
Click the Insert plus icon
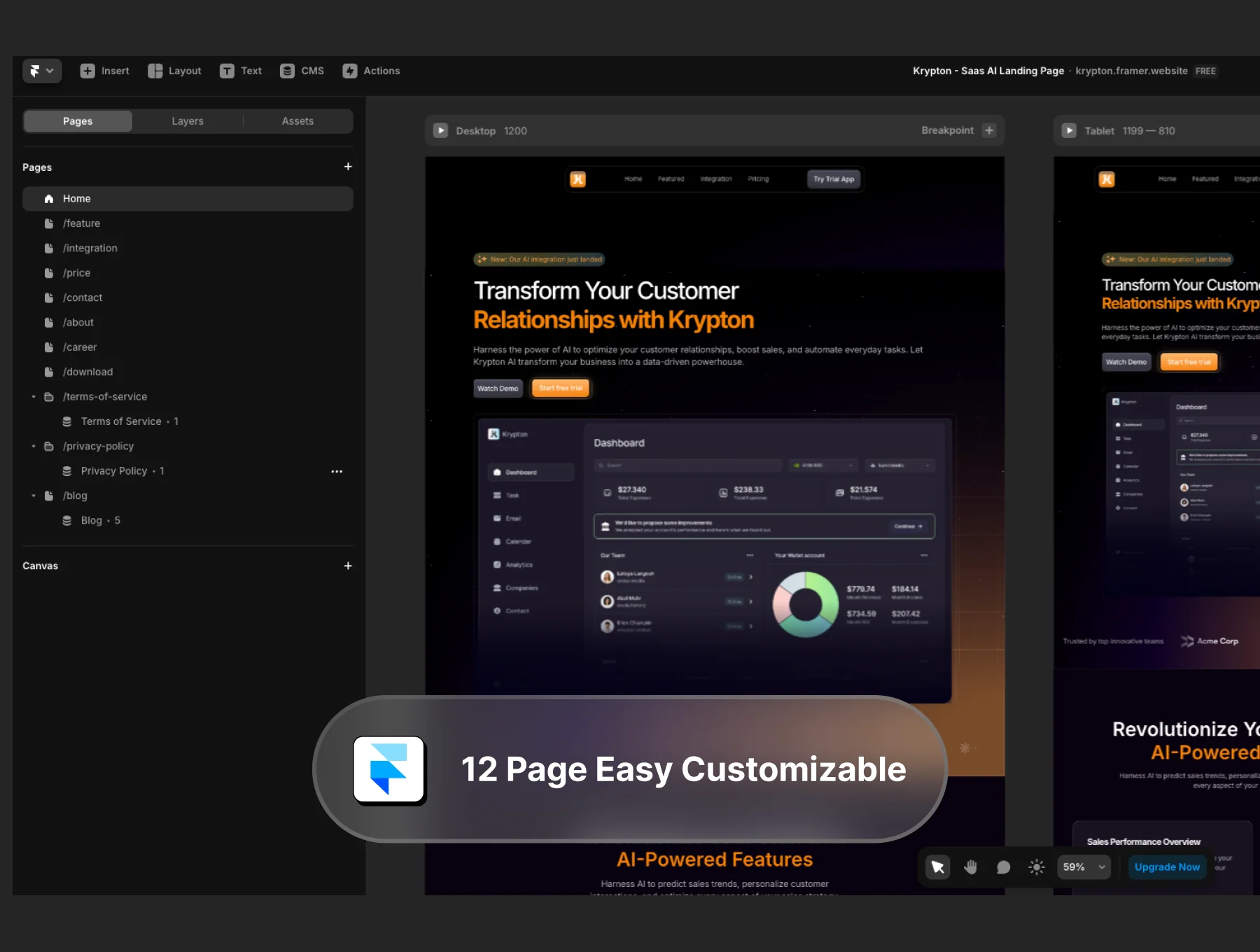click(x=87, y=71)
